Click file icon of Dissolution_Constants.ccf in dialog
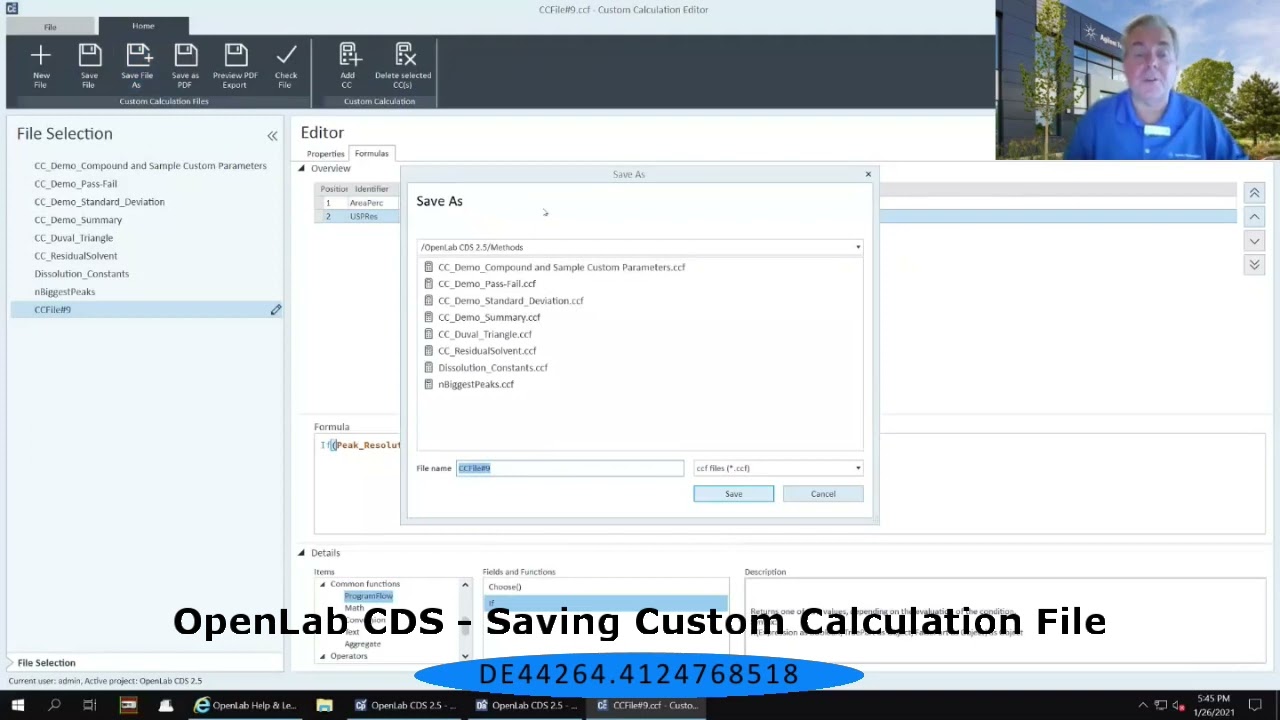Screen dimensions: 1280x720 [428, 367]
